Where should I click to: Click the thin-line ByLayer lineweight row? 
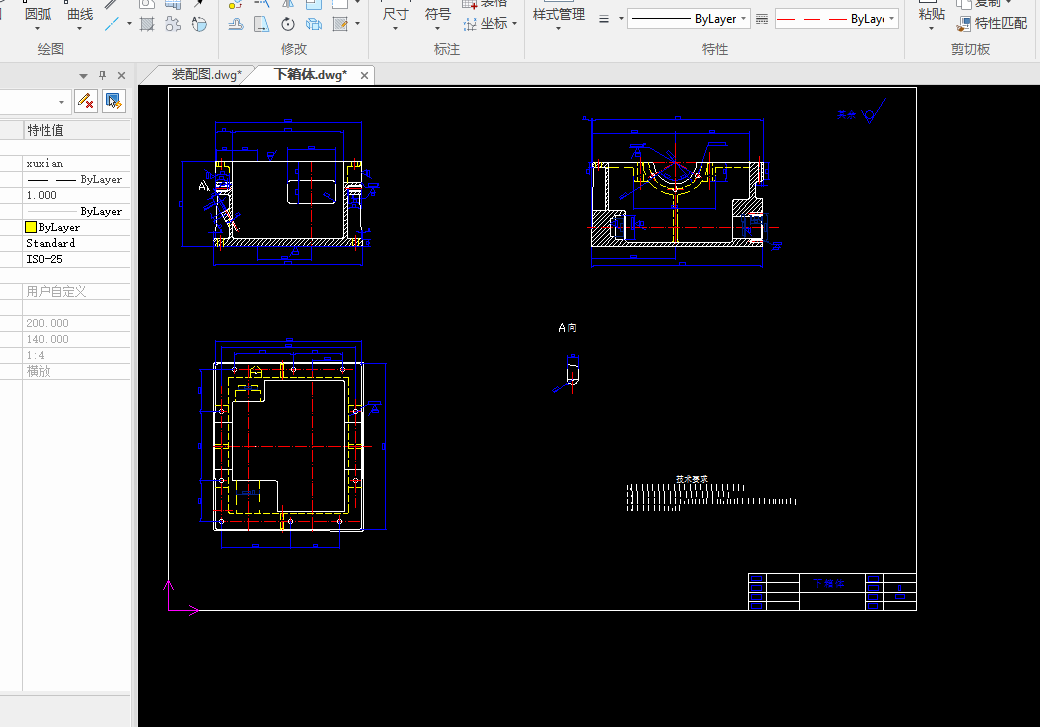[x=77, y=211]
